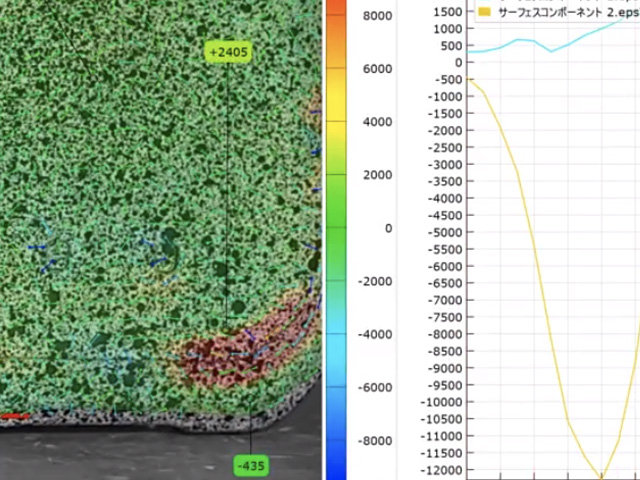Click the 4000 tick label on the color scale
Screen dimensions: 640x480
376,122
